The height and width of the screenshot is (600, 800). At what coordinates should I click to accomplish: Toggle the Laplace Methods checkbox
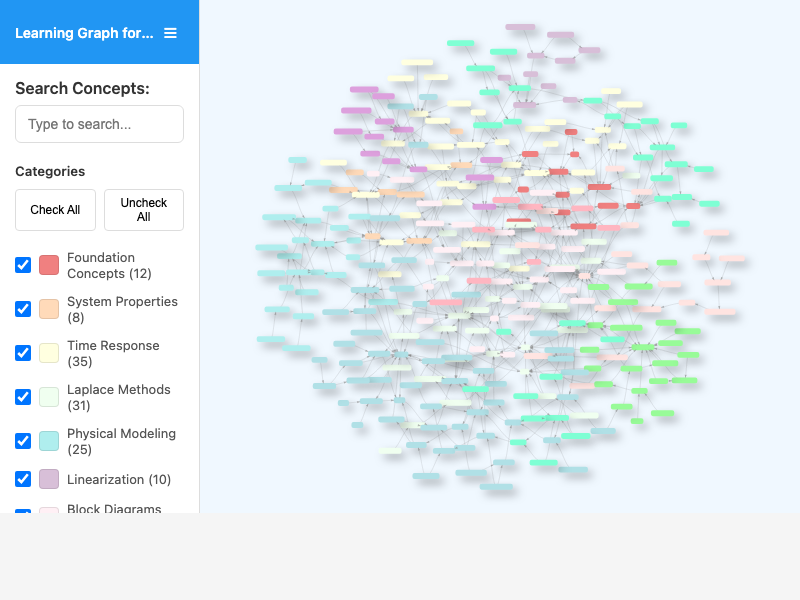pos(23,397)
